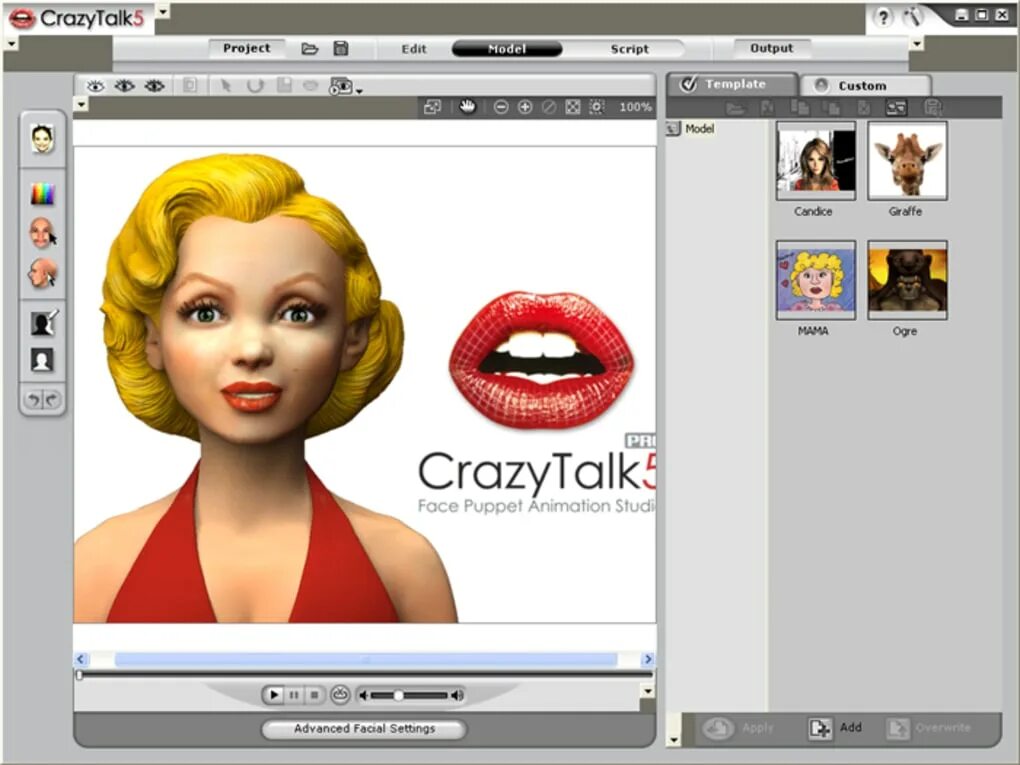This screenshot has width=1020, height=765.
Task: Click the scrollbar left arrow under canvas
Action: point(81,660)
